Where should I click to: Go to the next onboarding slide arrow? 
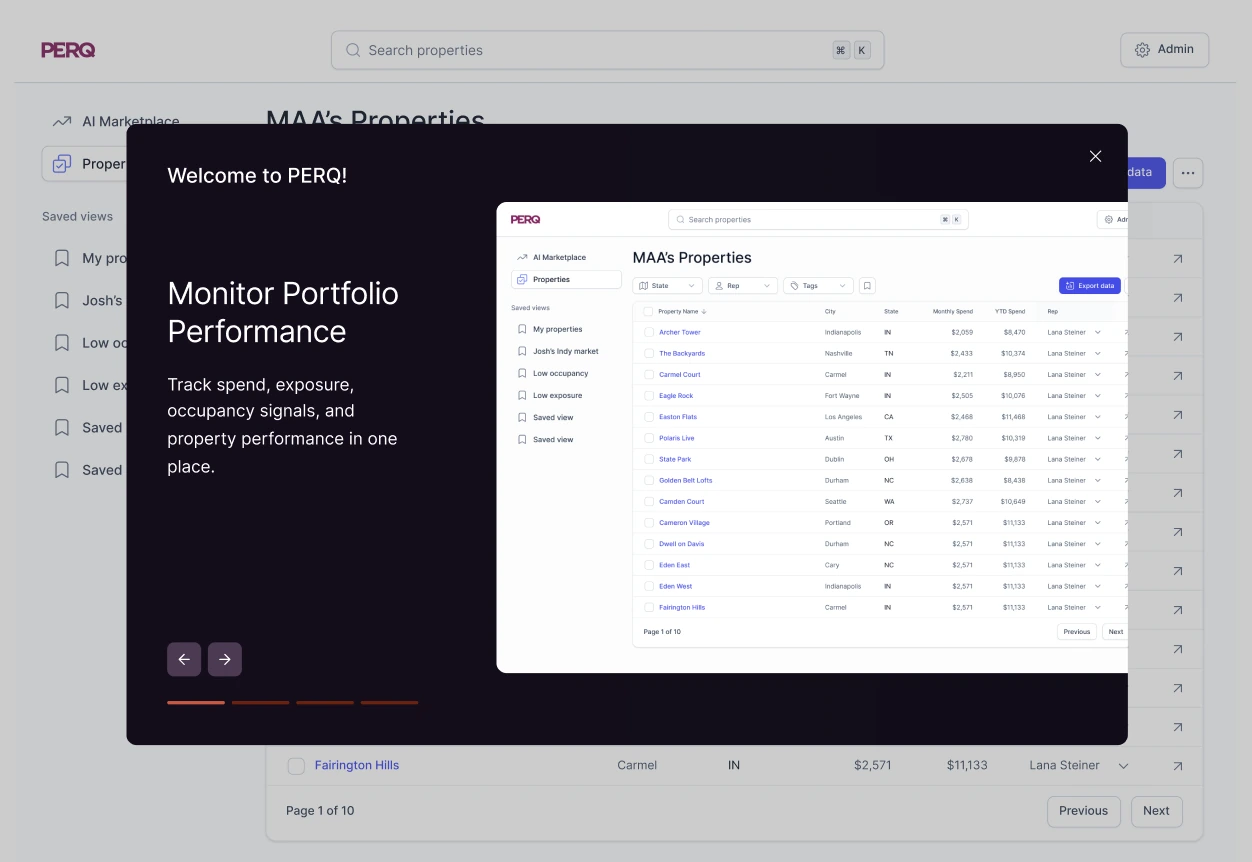point(225,659)
